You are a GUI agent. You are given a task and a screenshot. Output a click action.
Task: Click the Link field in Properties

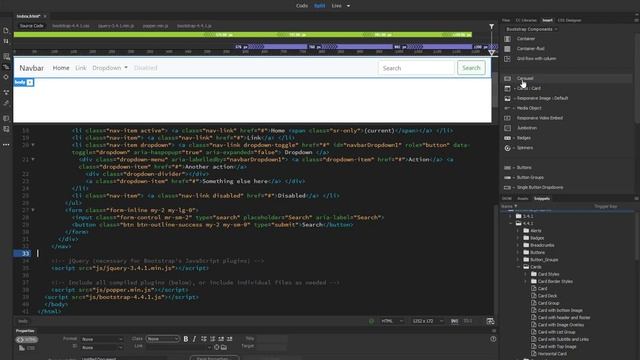click(x=179, y=347)
